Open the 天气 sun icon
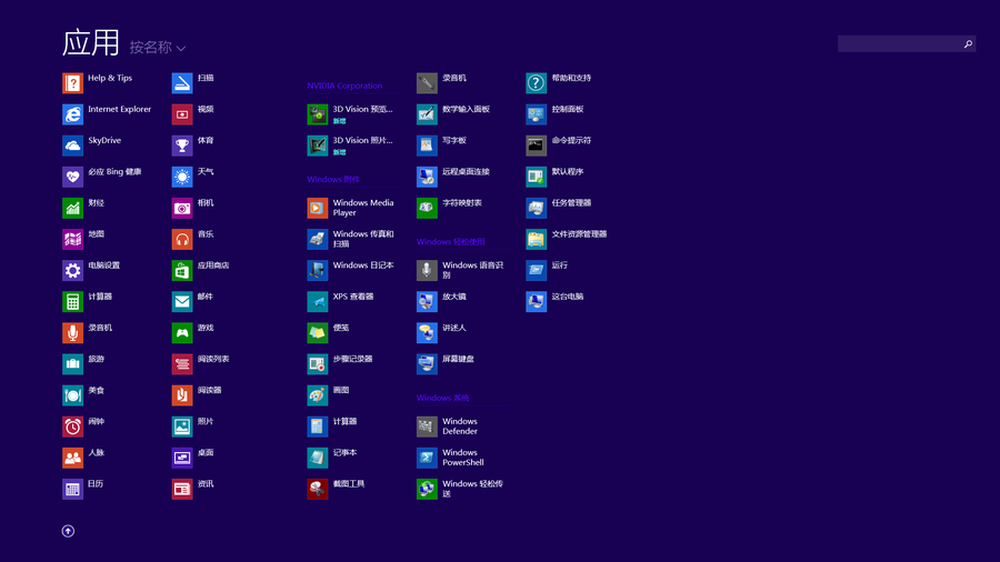The image size is (1000, 562). pyautogui.click(x=182, y=177)
